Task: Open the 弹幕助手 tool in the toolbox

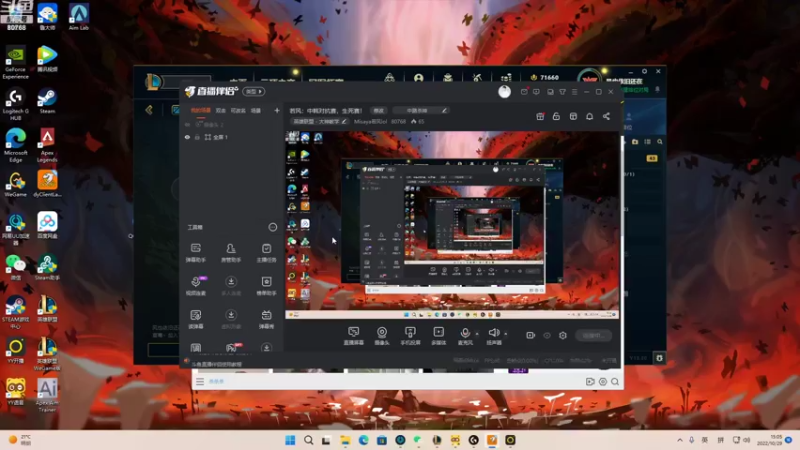Action: tap(195, 253)
